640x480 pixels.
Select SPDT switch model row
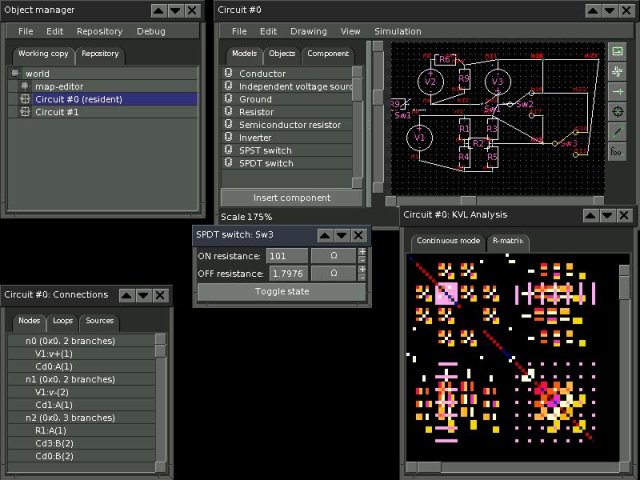(x=287, y=163)
